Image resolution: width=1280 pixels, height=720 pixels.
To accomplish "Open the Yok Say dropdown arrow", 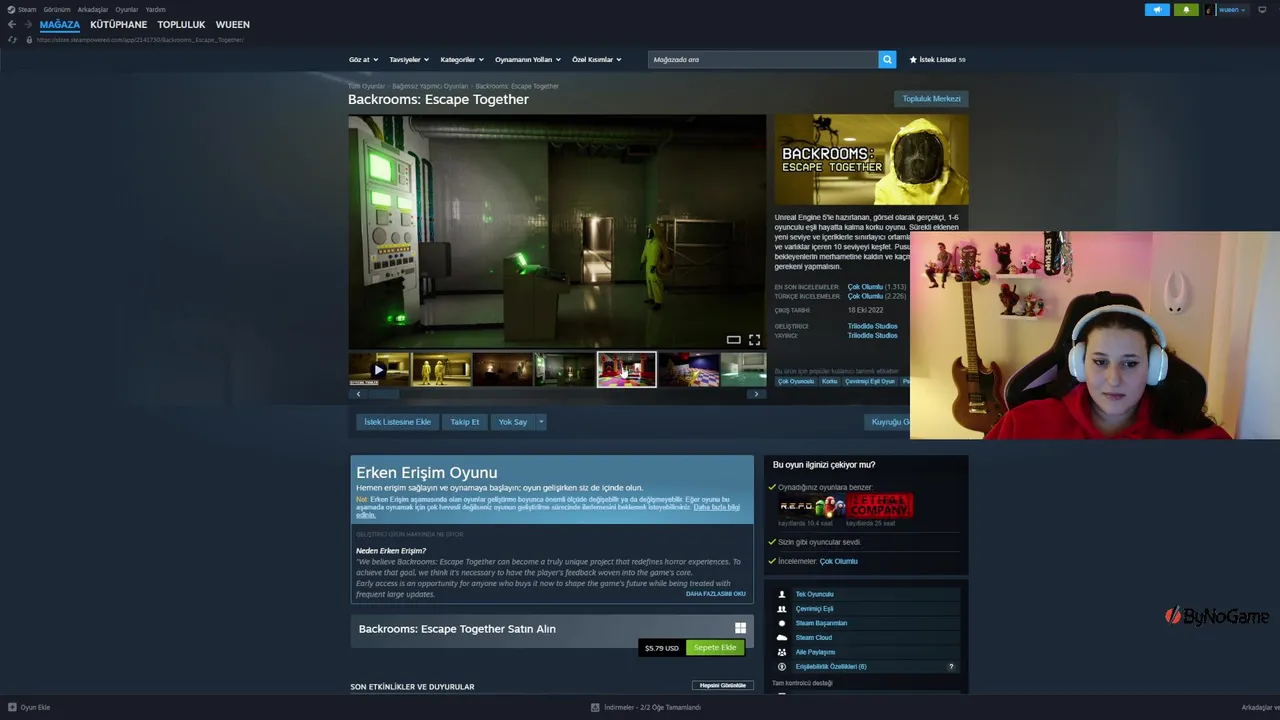I will click(541, 422).
